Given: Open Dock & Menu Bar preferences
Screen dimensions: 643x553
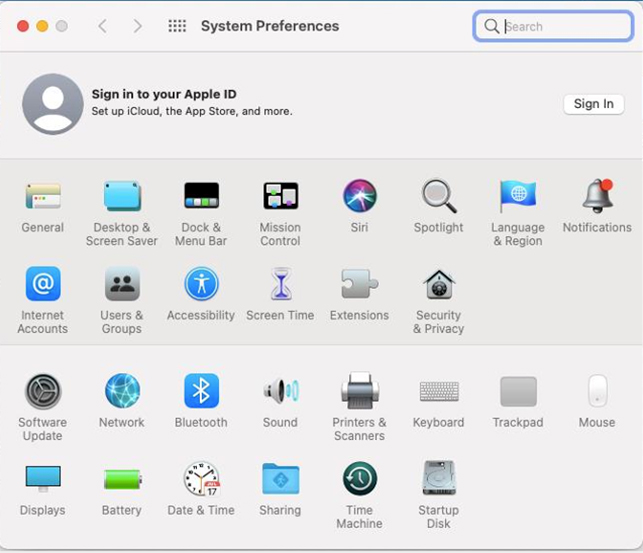Looking at the screenshot, I should [x=201, y=196].
